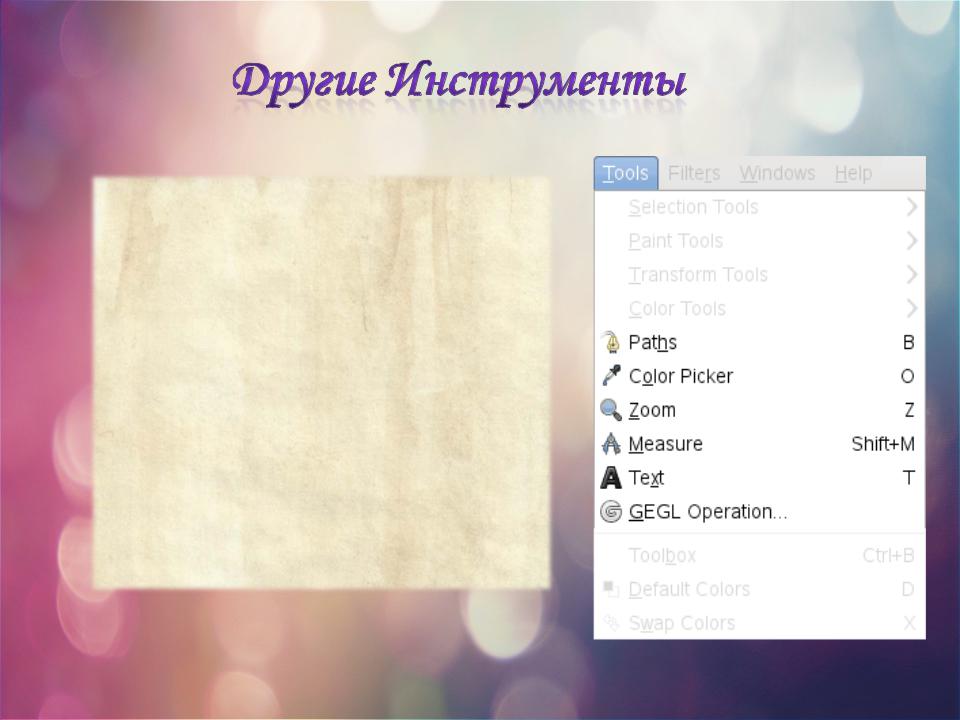Open the Help menu
The image size is (960, 720).
click(x=853, y=174)
